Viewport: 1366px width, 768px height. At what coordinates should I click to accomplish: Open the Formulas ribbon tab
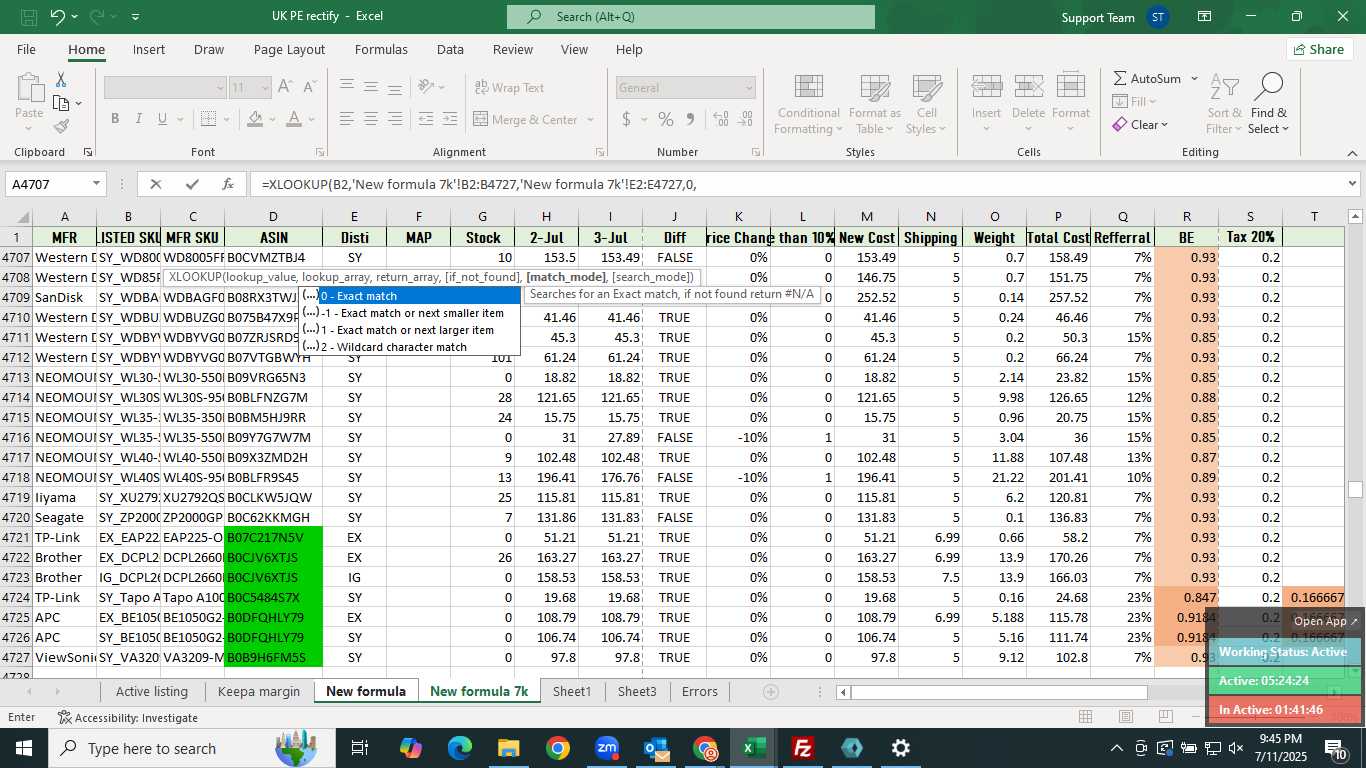(x=381, y=50)
